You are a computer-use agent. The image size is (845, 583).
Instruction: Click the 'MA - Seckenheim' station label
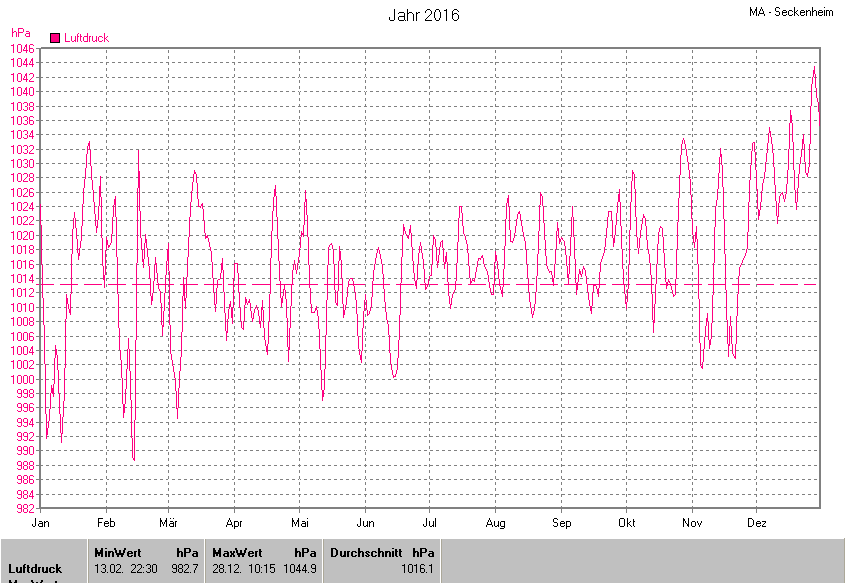pos(794,12)
